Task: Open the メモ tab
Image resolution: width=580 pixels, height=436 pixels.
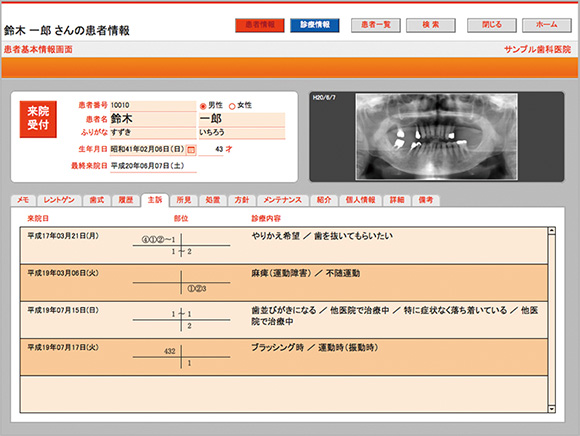Action: coord(23,200)
